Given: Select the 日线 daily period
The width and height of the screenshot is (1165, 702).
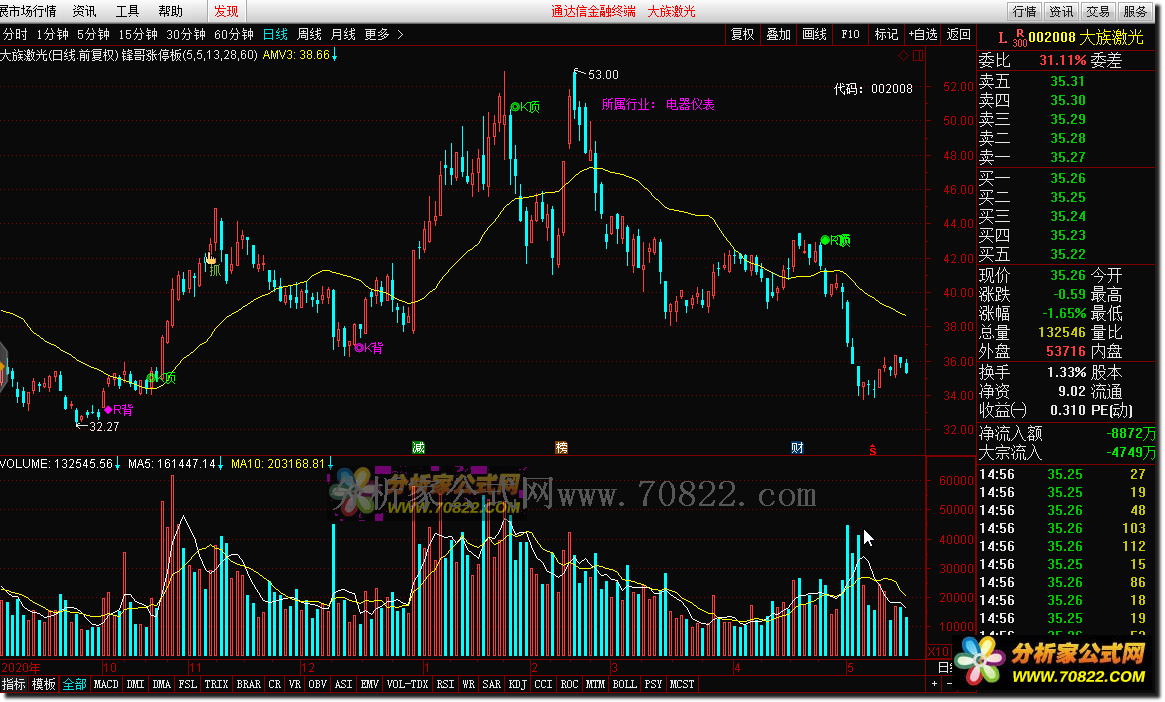Looking at the screenshot, I should [275, 34].
